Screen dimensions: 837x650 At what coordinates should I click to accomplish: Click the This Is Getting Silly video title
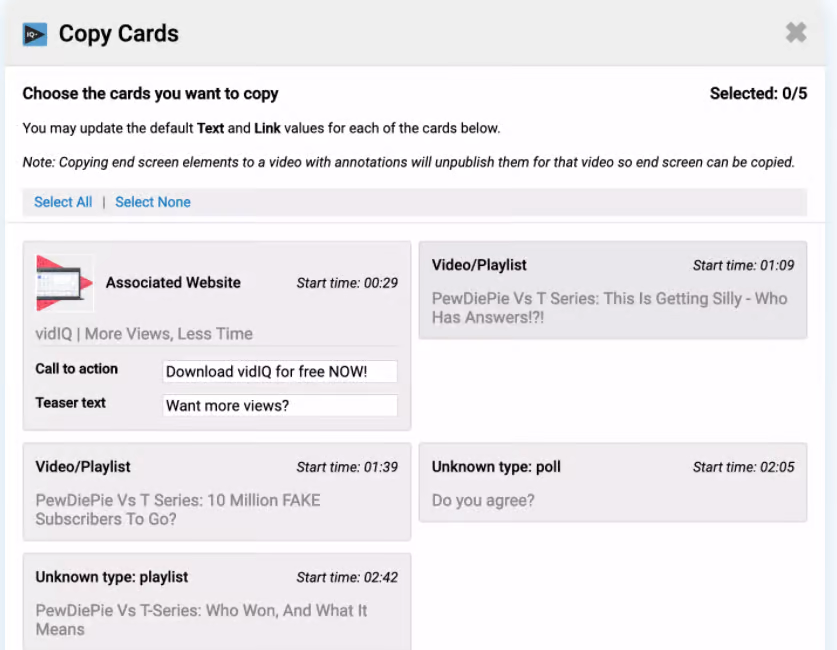609,308
